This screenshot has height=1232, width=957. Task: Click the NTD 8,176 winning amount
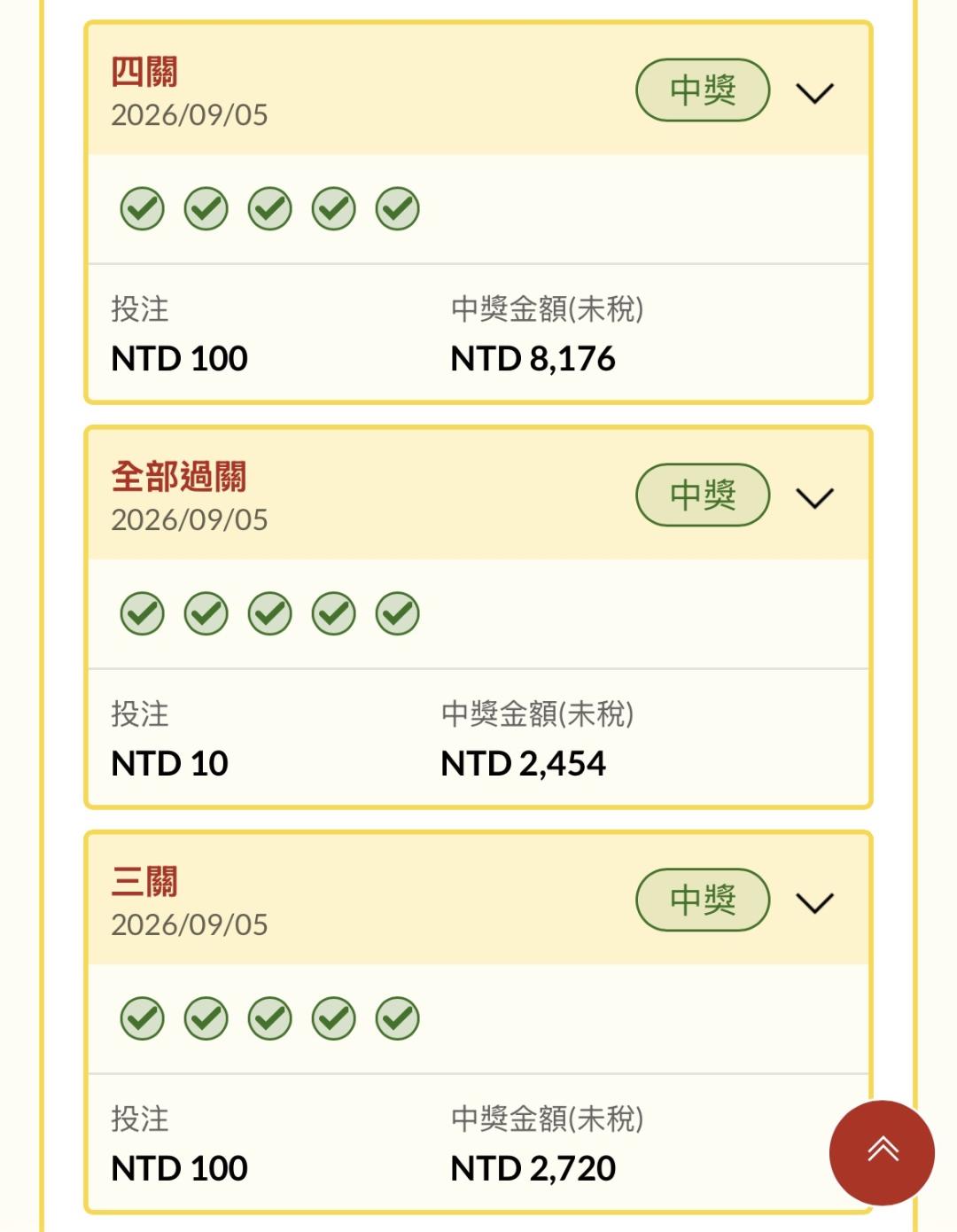533,359
